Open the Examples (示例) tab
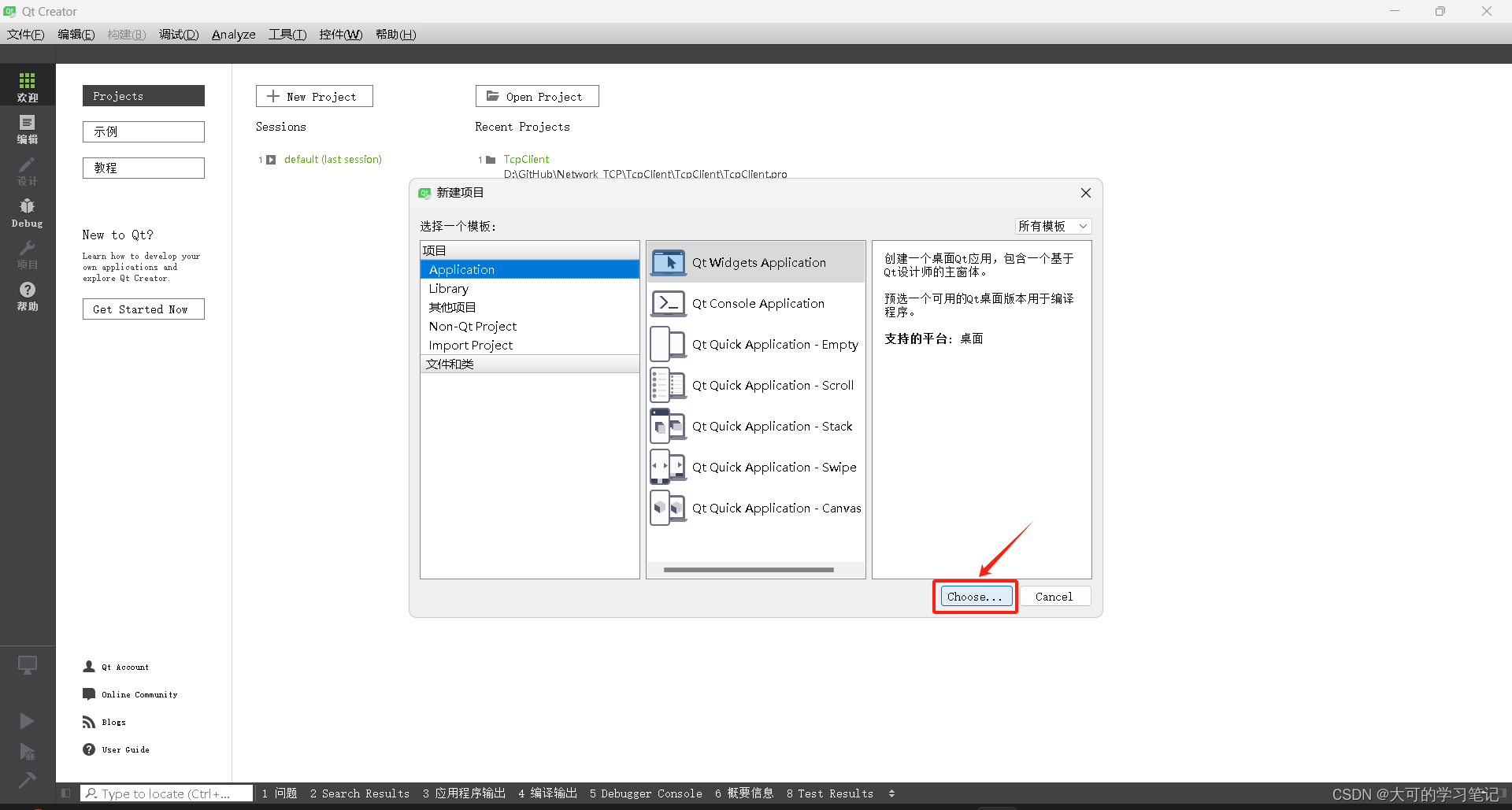This screenshot has width=1512, height=810. click(143, 131)
